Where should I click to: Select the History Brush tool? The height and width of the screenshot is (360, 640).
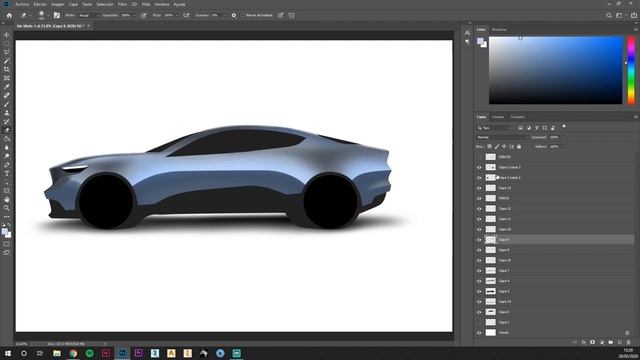tap(7, 121)
